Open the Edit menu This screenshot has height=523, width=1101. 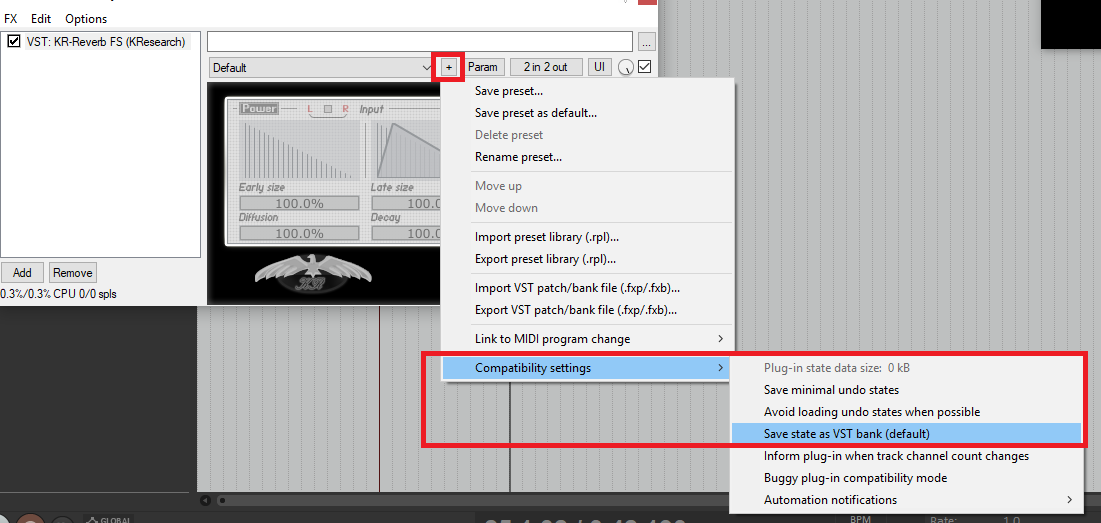(x=41, y=19)
